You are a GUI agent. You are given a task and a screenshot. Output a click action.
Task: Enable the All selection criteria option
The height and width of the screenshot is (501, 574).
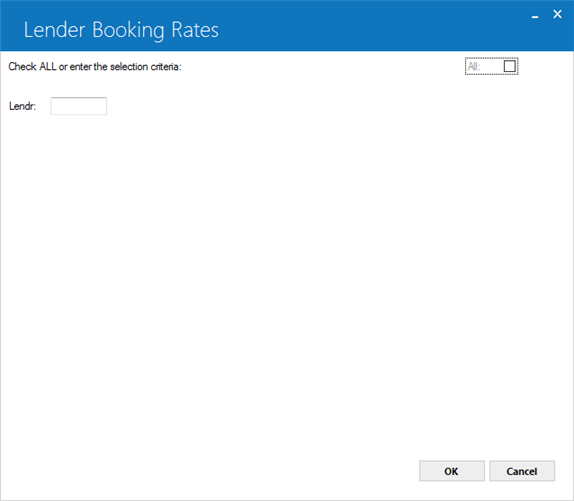509,66
